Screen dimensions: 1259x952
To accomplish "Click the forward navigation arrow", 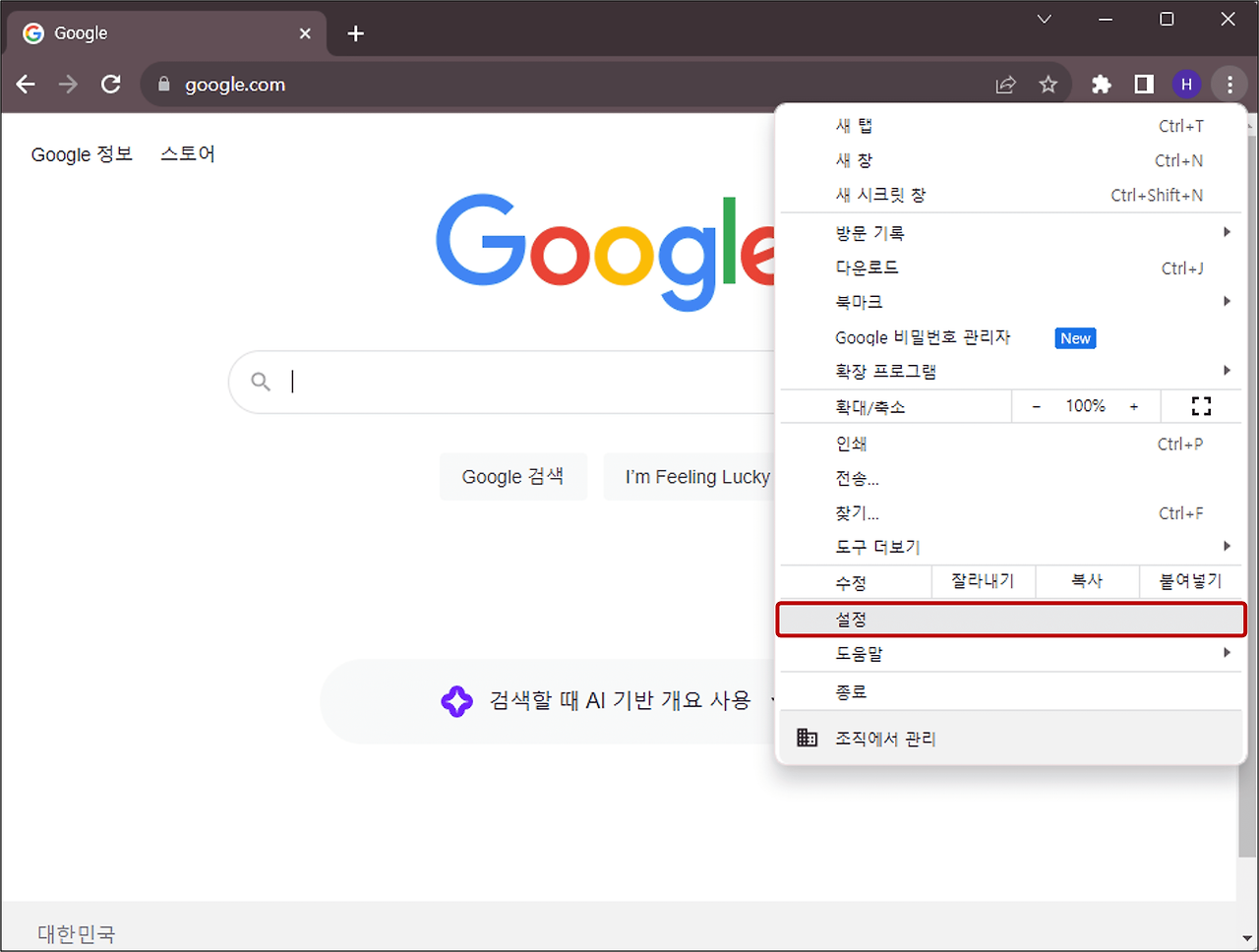I will [x=68, y=85].
